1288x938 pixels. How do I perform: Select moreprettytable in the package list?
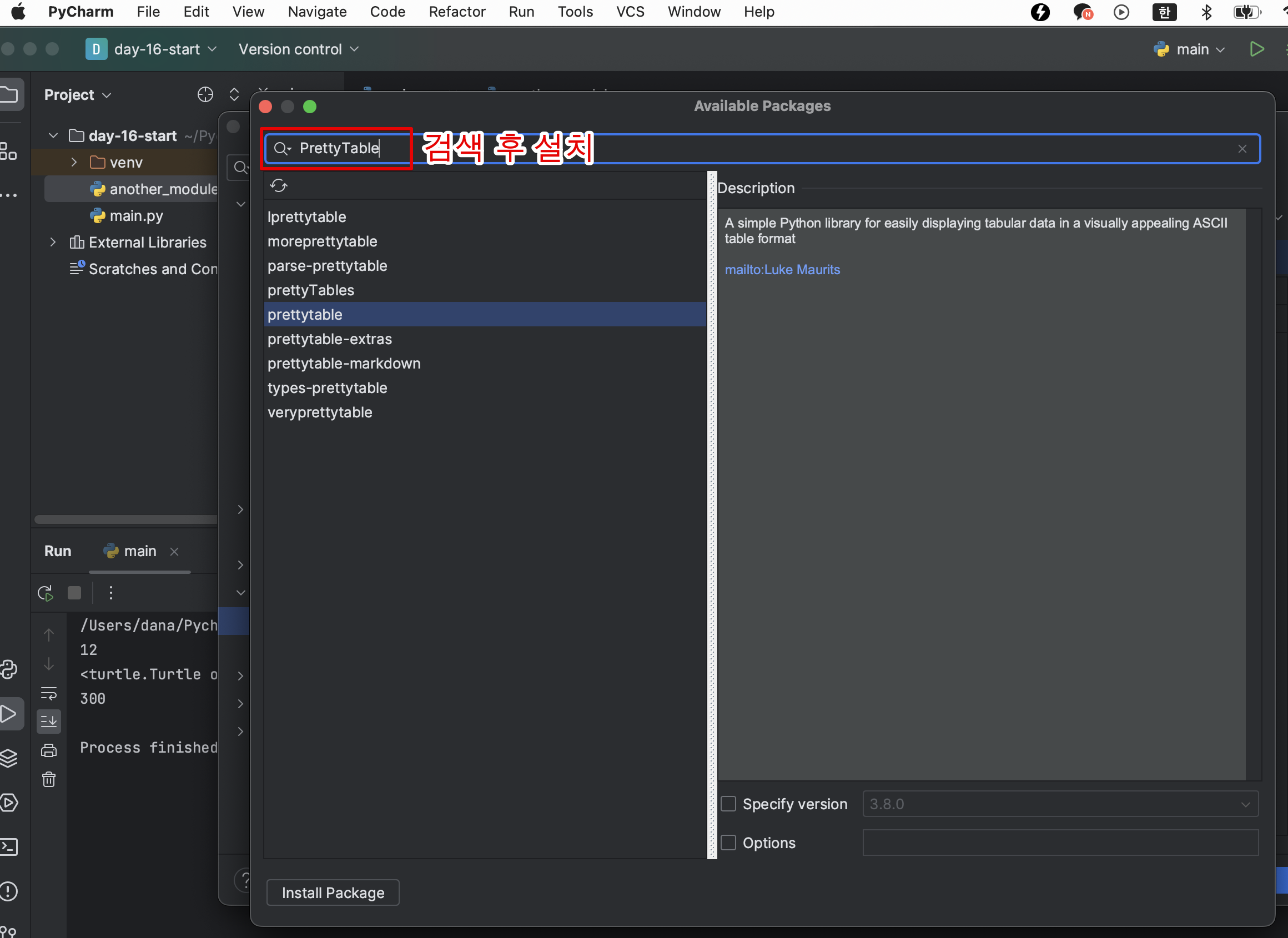click(x=485, y=241)
